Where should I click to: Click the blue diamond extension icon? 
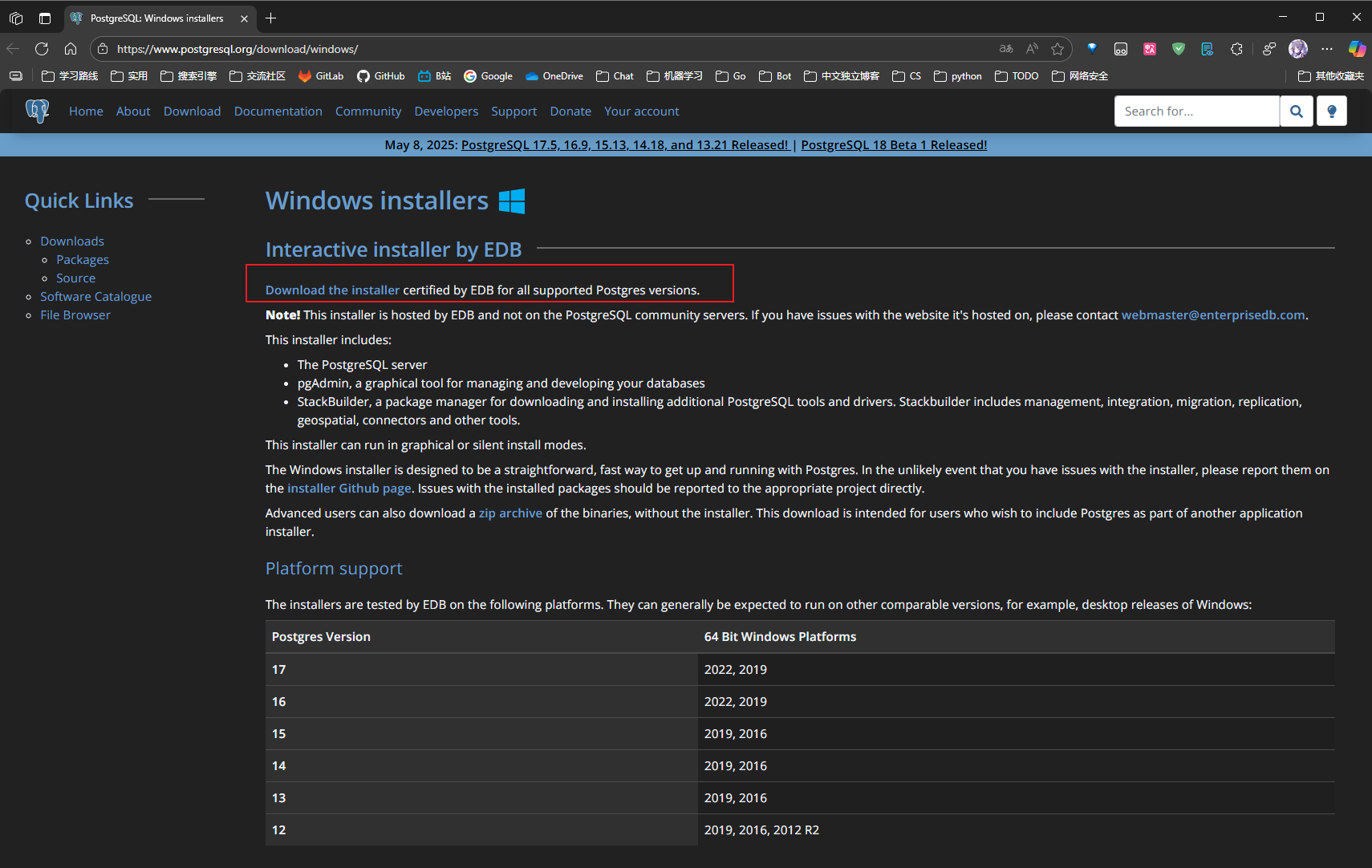1092,49
